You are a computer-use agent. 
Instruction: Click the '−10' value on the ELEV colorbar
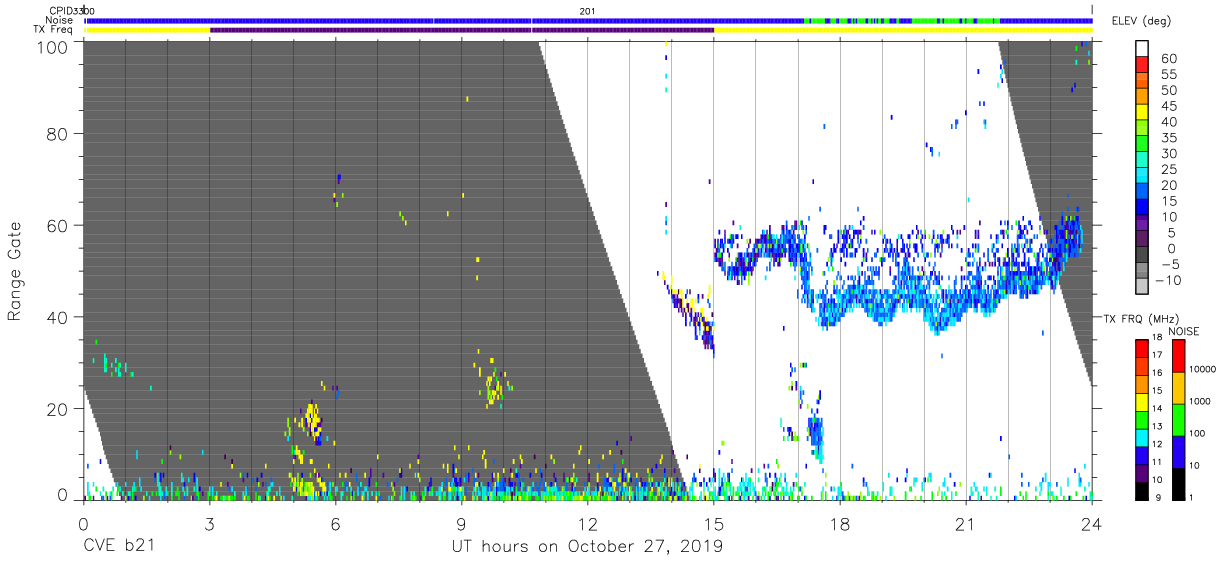coord(1170,281)
